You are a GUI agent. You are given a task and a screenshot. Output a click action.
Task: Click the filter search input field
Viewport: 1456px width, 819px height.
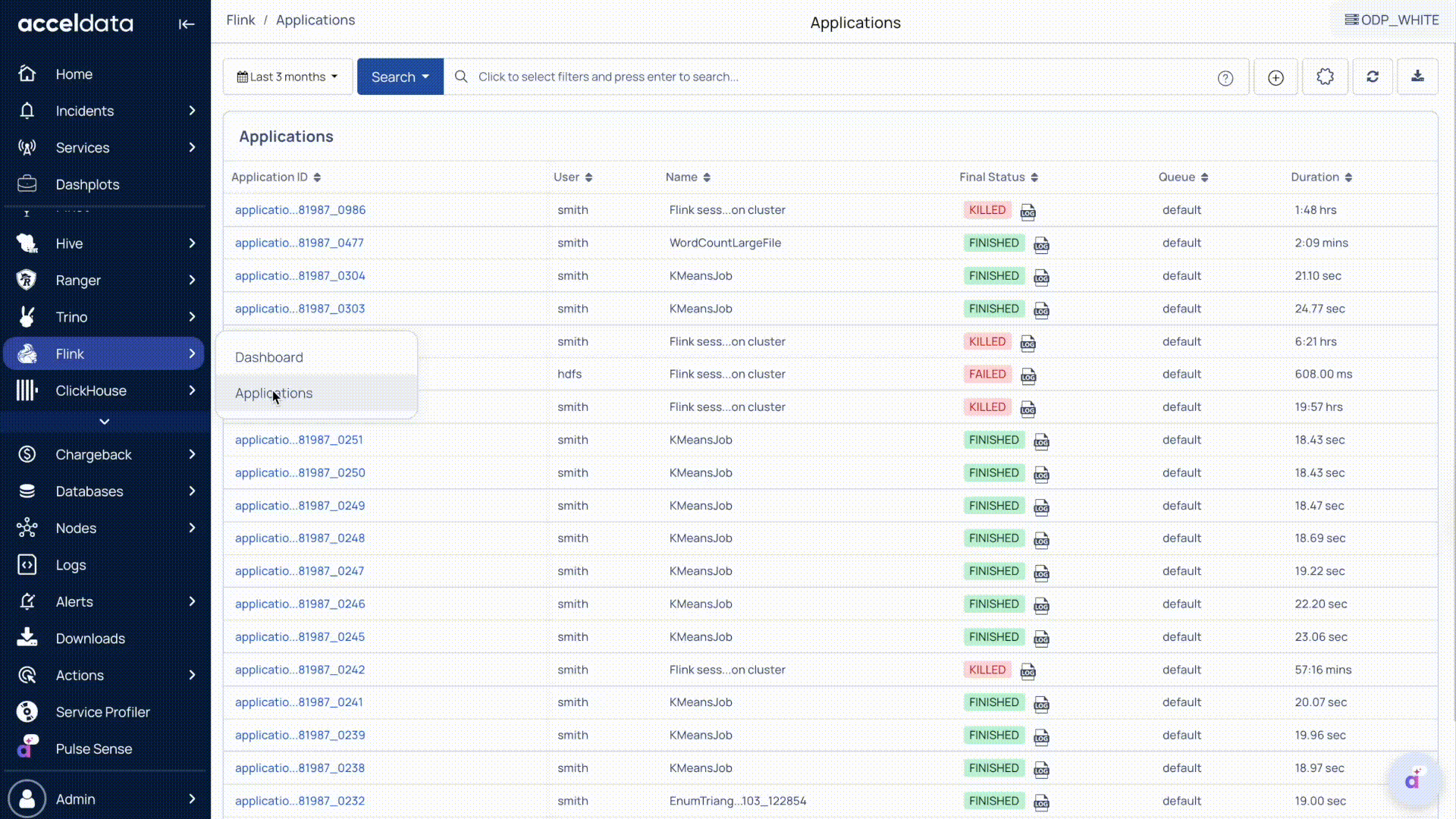pos(834,77)
